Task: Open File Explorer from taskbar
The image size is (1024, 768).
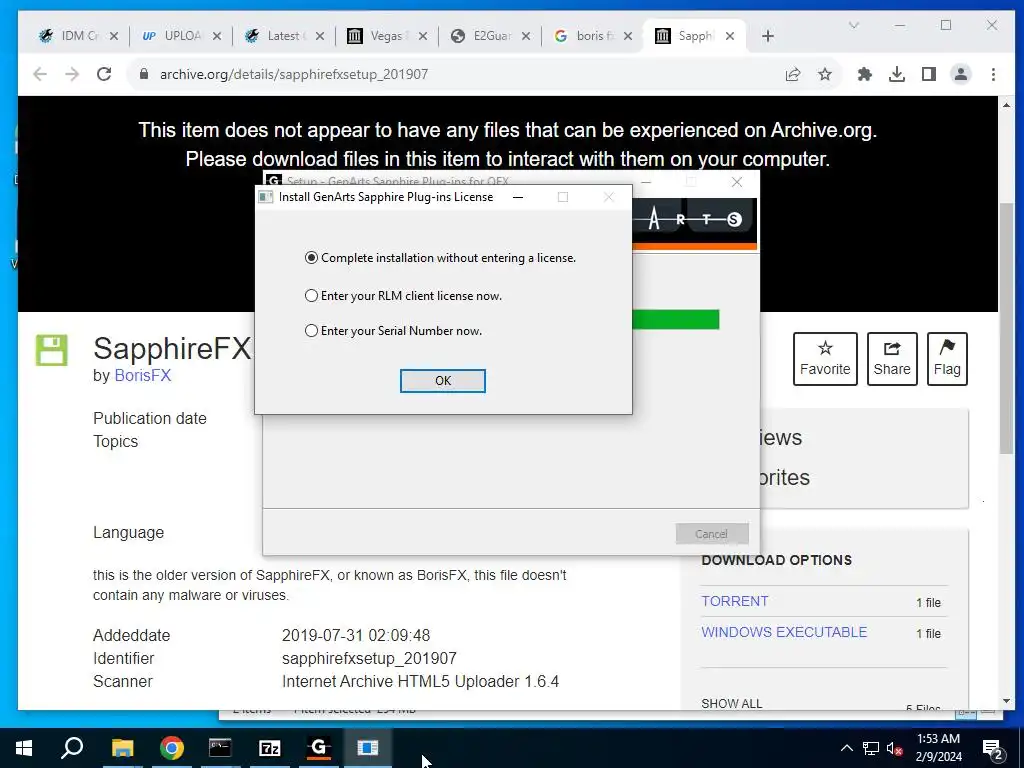Action: pyautogui.click(x=122, y=748)
